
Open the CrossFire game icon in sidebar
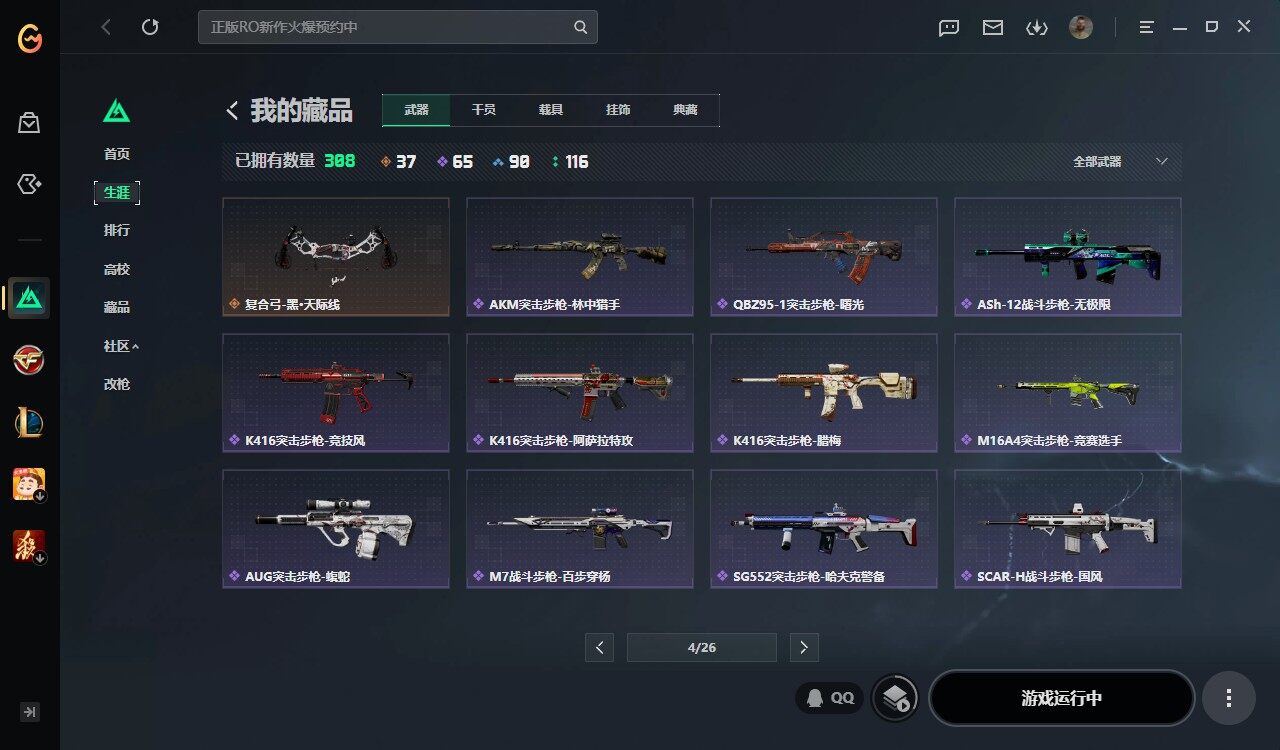[29, 359]
